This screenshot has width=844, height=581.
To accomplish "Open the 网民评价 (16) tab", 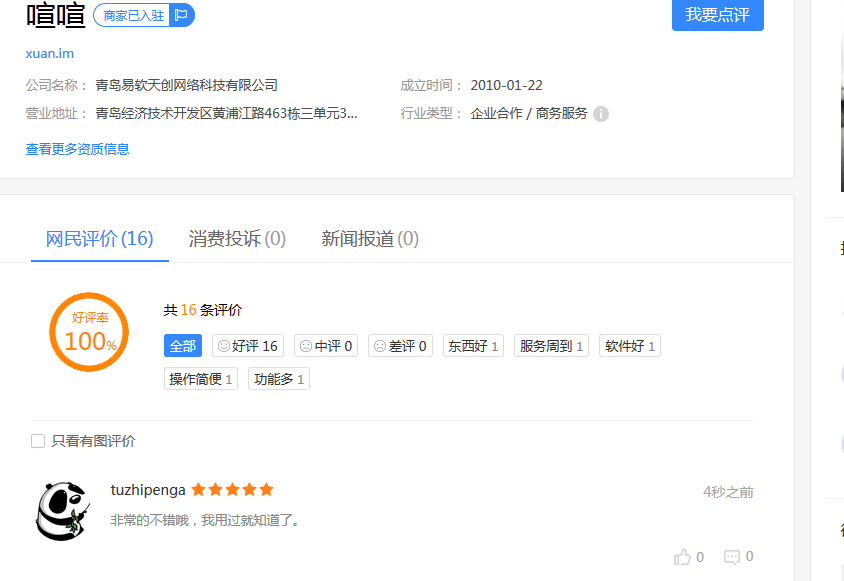I will pyautogui.click(x=100, y=239).
